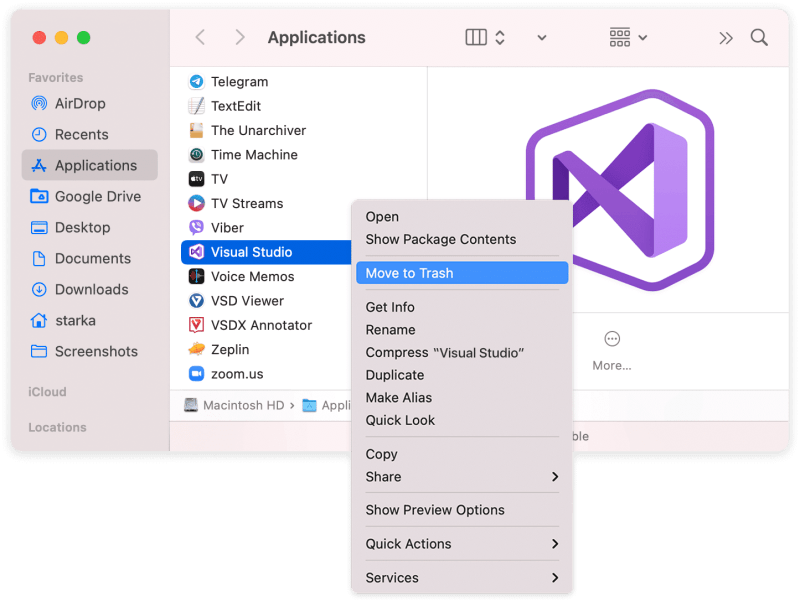This screenshot has height=601, width=800.
Task: Select the Time Machine icon
Action: click(195, 154)
